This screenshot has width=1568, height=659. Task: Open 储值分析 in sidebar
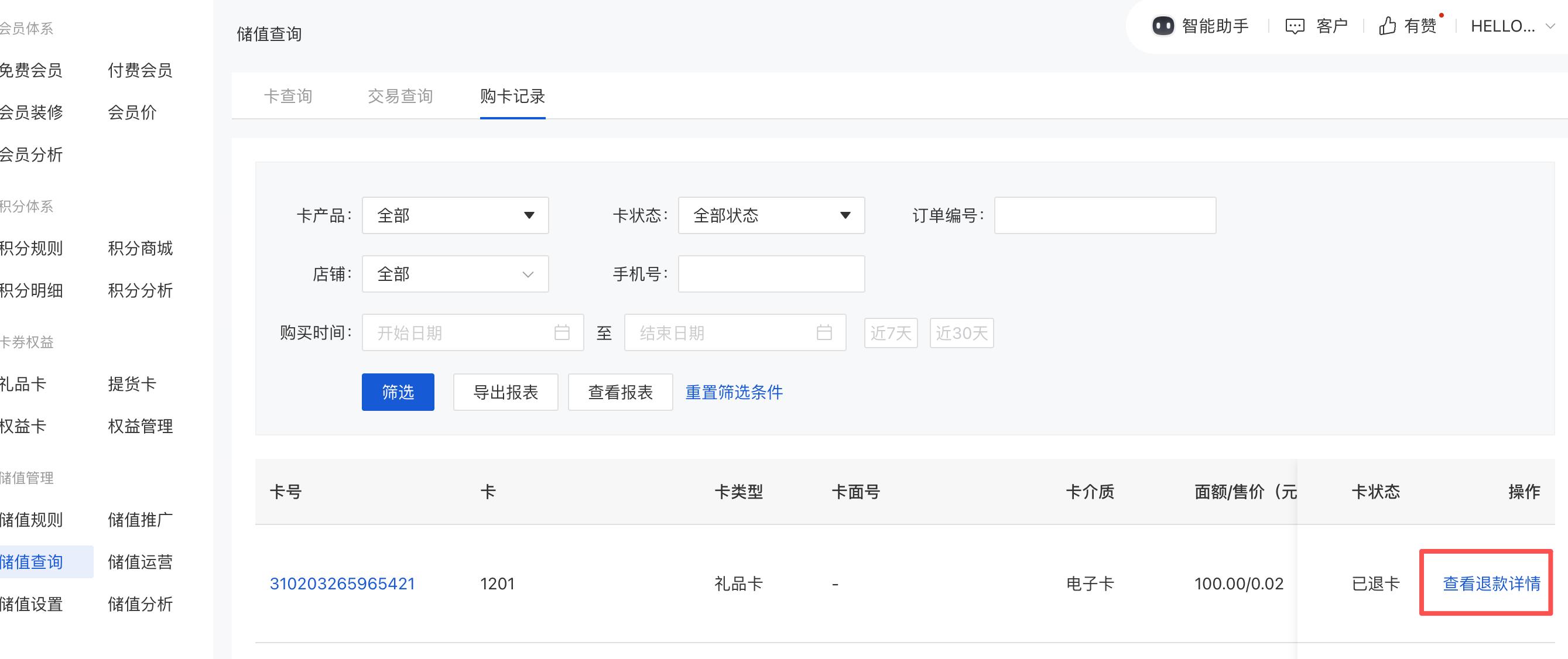(140, 604)
